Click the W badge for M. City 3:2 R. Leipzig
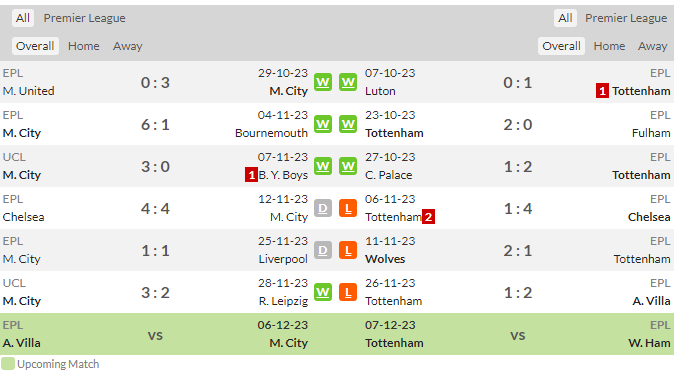 323,292
